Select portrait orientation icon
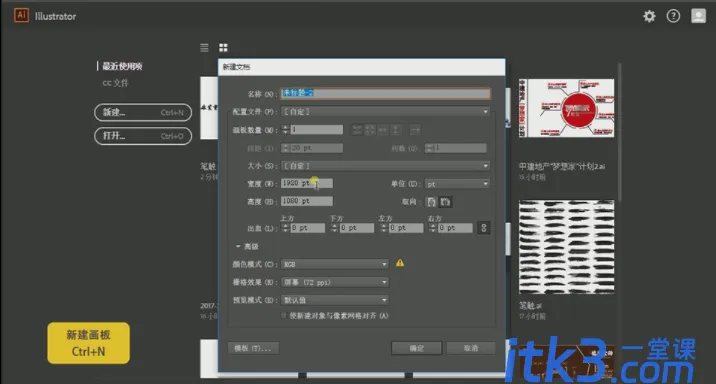 pos(431,202)
